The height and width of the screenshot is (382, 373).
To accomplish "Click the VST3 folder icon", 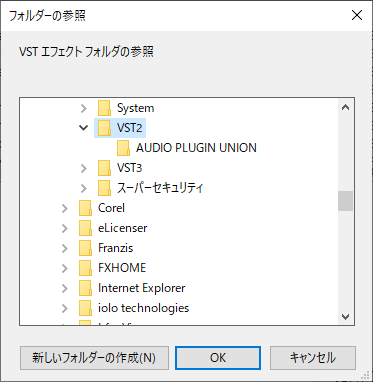I will [x=104, y=168].
